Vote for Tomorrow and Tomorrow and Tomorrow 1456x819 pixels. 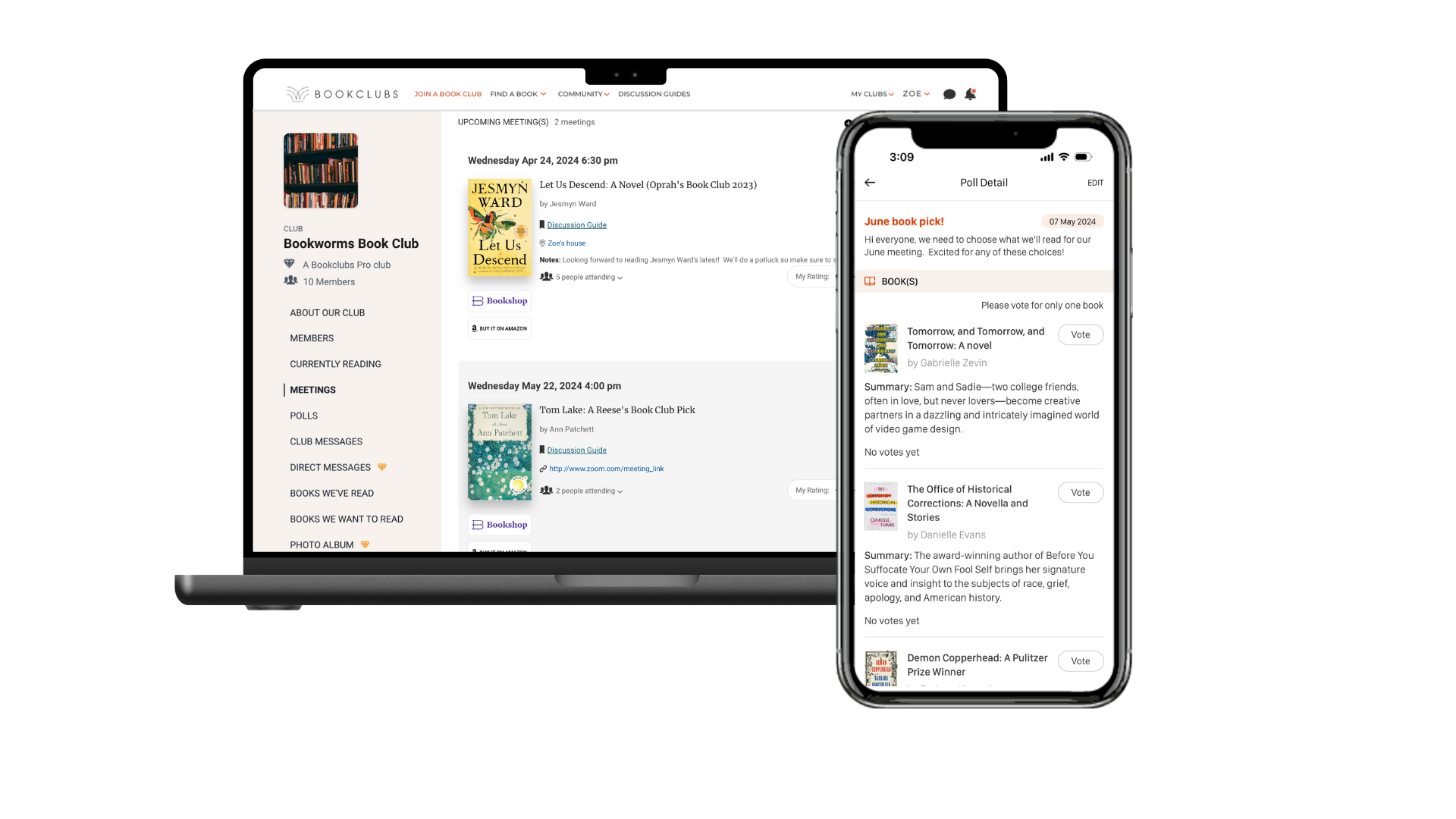[x=1079, y=334]
